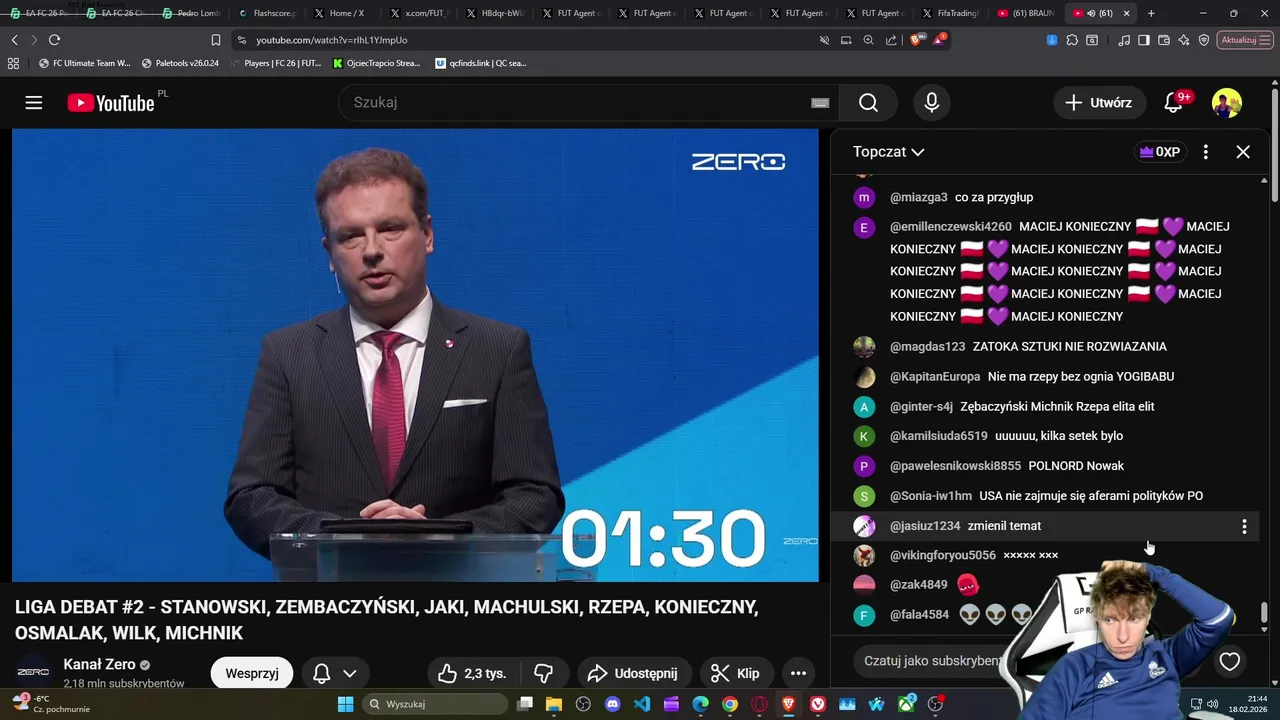Viewport: 1280px width, 720px height.
Task: Click the Wesprzyj support button
Action: coord(252,673)
